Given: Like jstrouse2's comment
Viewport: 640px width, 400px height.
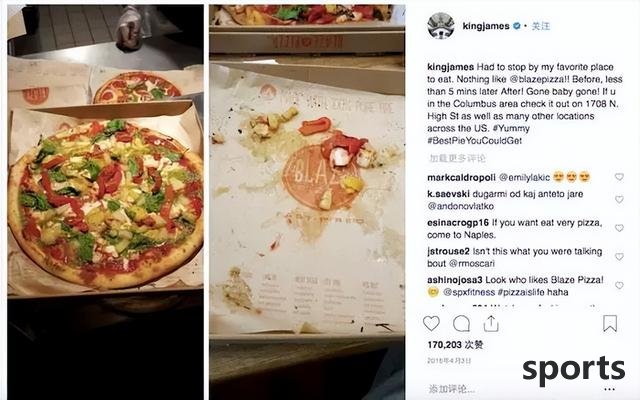Looking at the screenshot, I should pos(619,256).
